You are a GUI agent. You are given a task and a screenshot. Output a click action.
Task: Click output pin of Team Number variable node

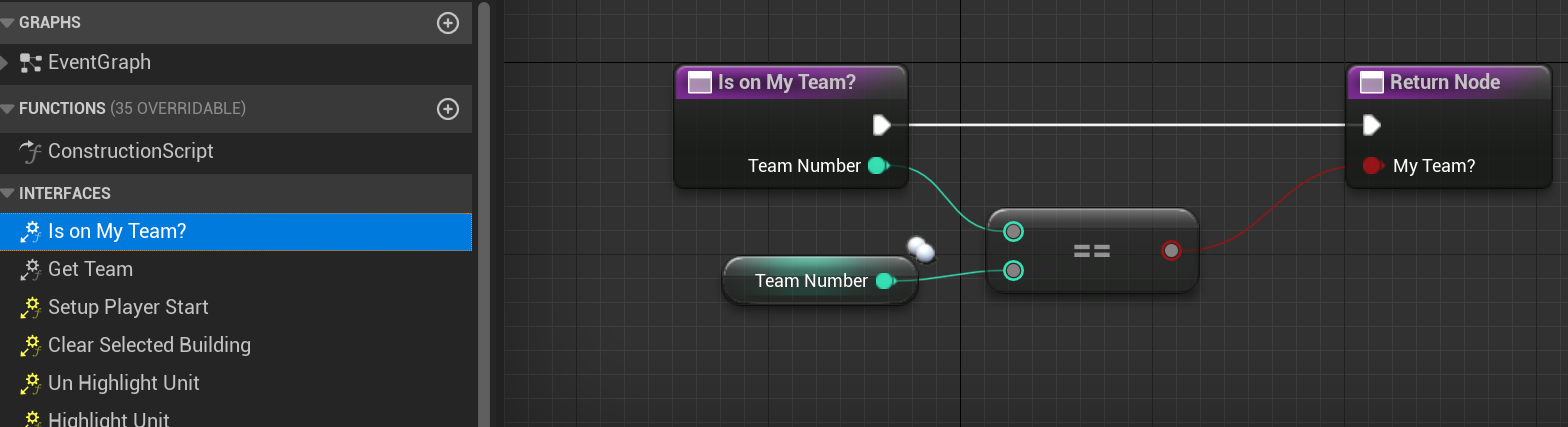pyautogui.click(x=884, y=281)
